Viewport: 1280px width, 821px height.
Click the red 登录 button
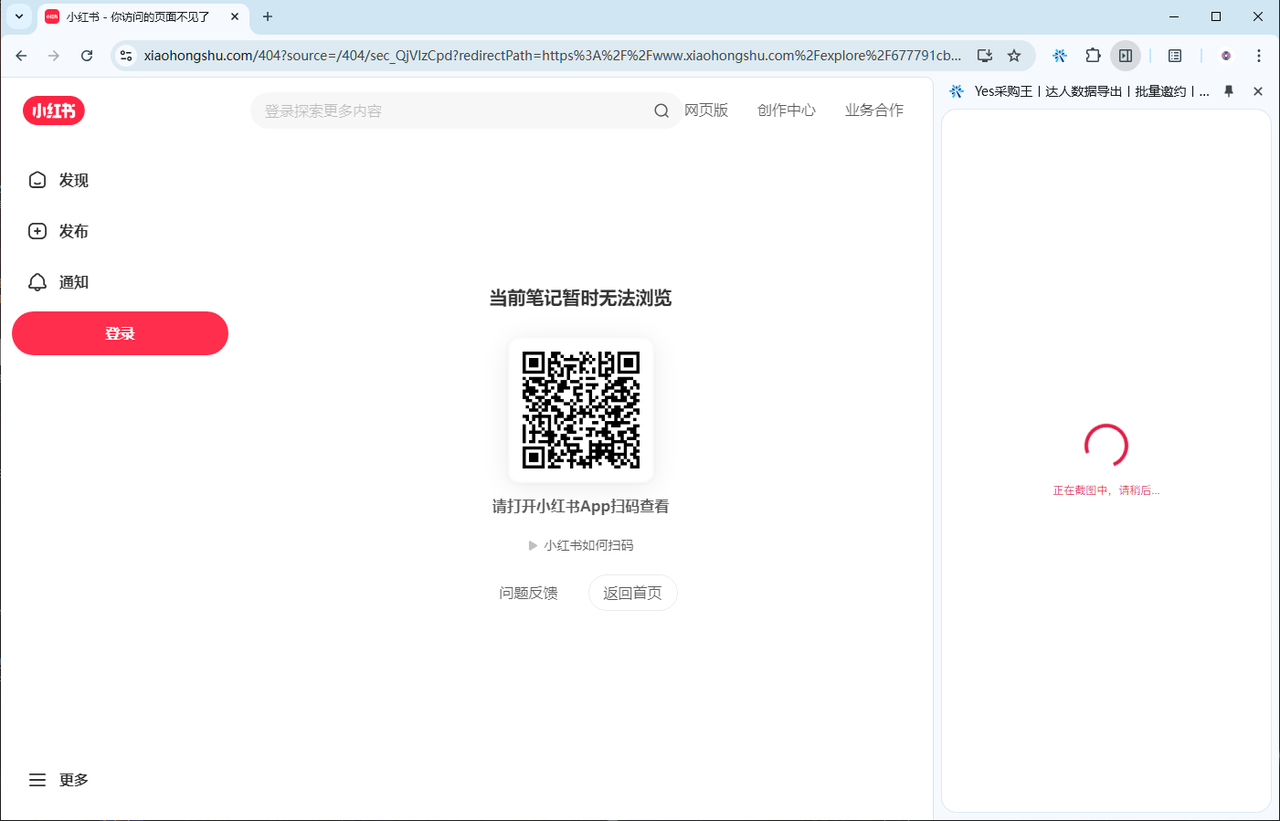pos(120,333)
